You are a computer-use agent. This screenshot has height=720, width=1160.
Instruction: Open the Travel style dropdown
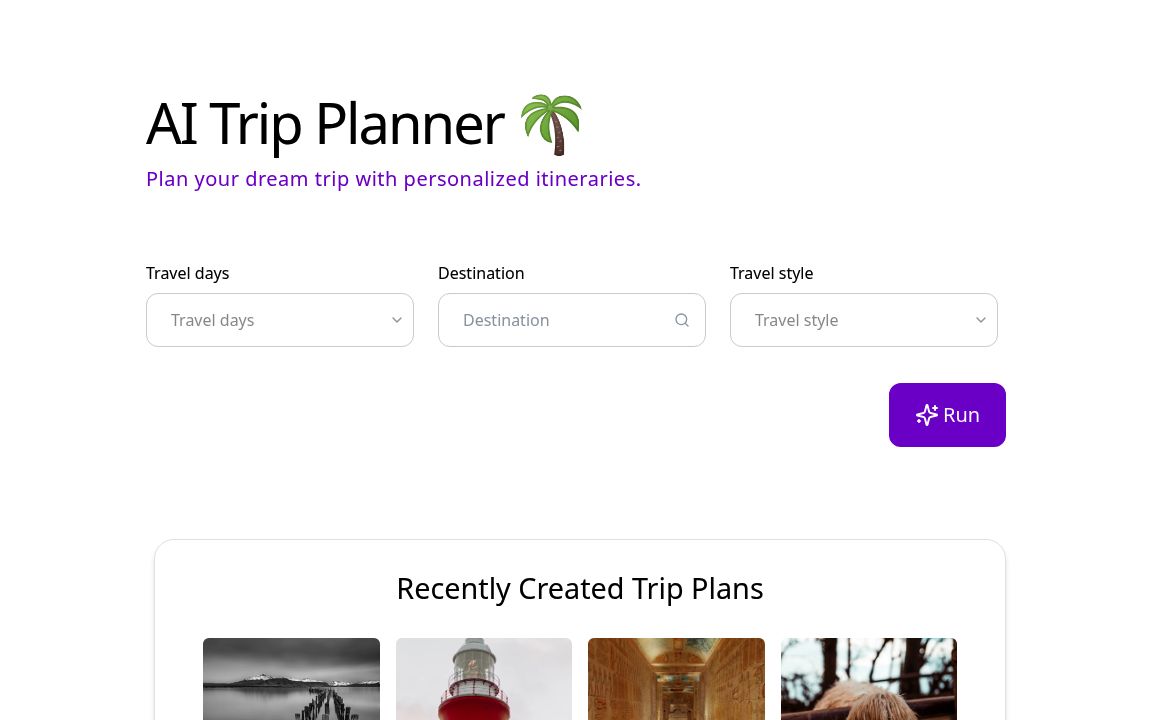(x=864, y=320)
